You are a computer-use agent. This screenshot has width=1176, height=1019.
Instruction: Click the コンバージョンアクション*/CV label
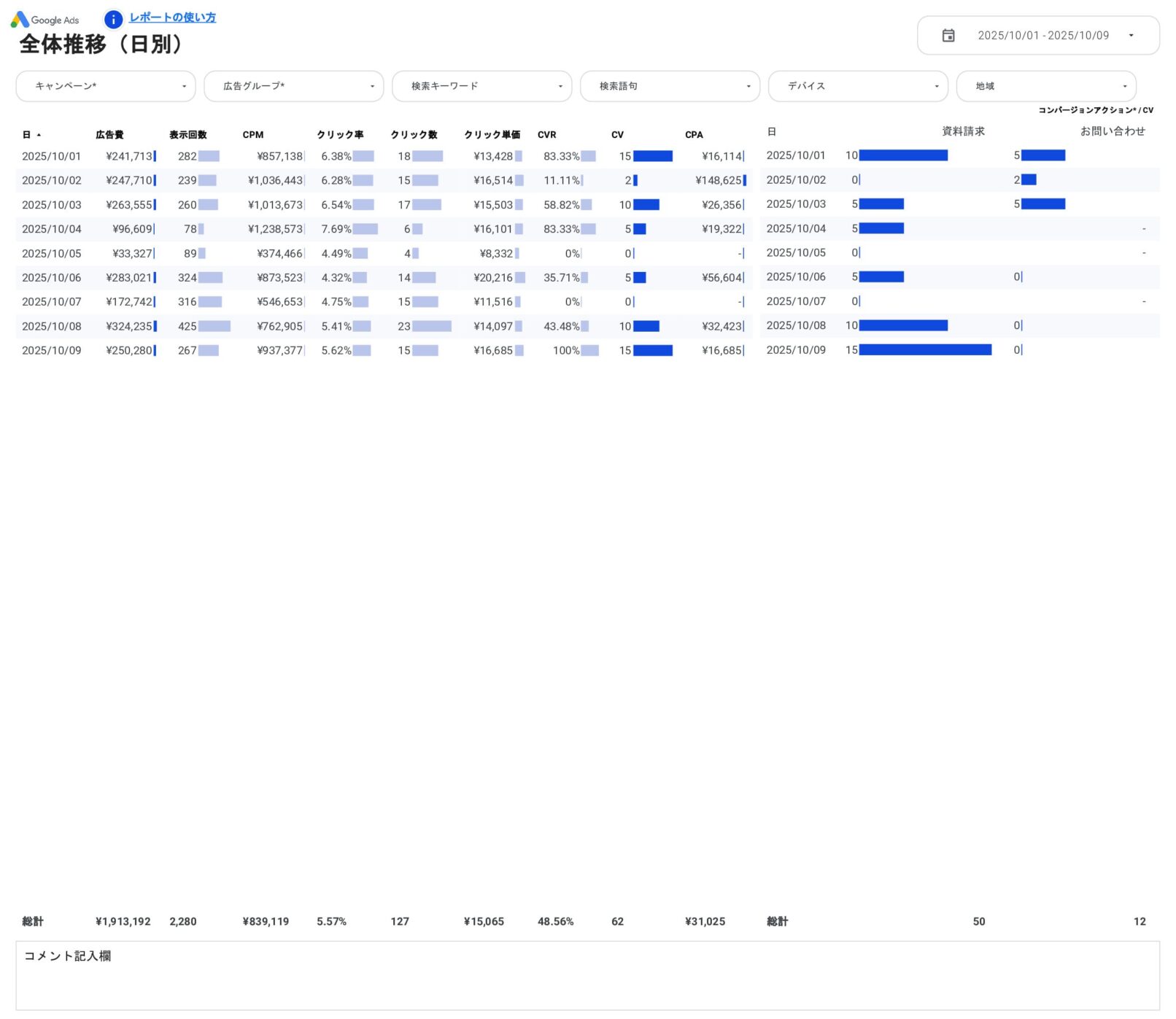1096,110
